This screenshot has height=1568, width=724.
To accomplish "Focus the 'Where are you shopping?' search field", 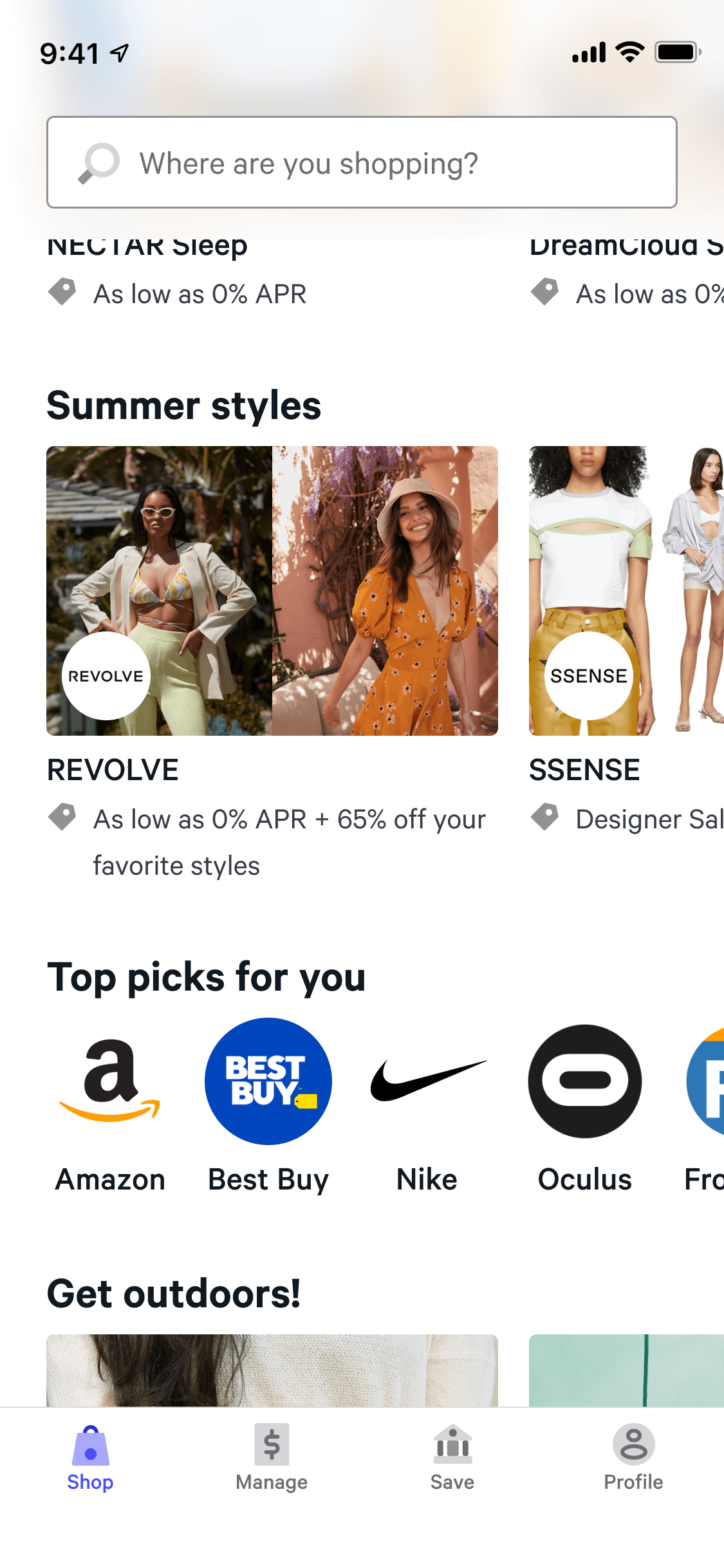I will 362,162.
